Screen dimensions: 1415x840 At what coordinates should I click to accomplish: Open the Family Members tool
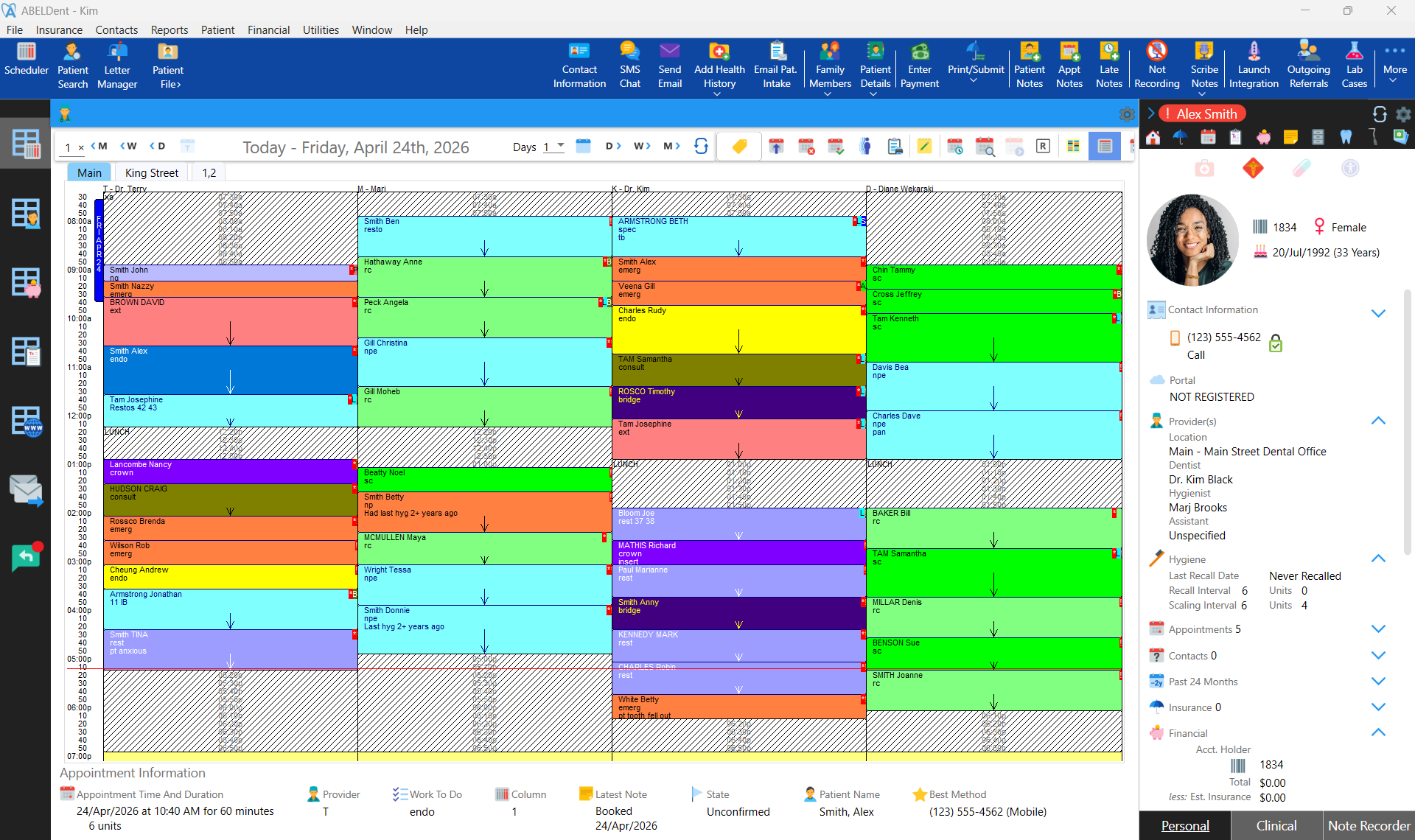830,66
